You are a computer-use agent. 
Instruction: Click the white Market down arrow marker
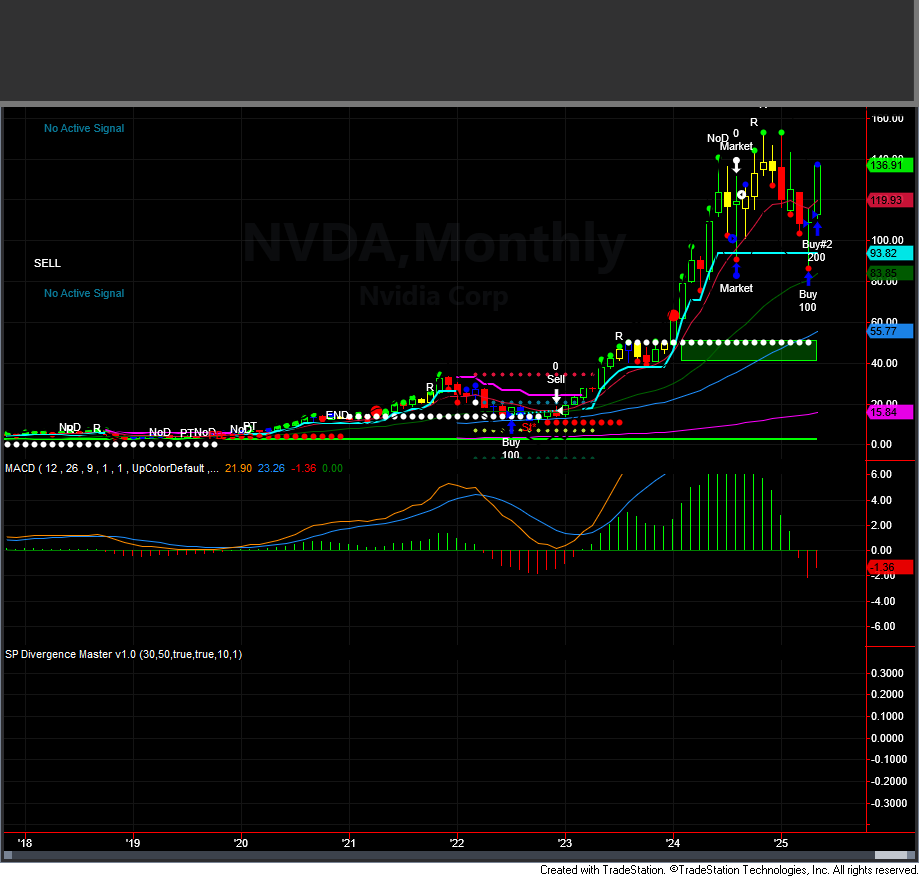(x=736, y=166)
